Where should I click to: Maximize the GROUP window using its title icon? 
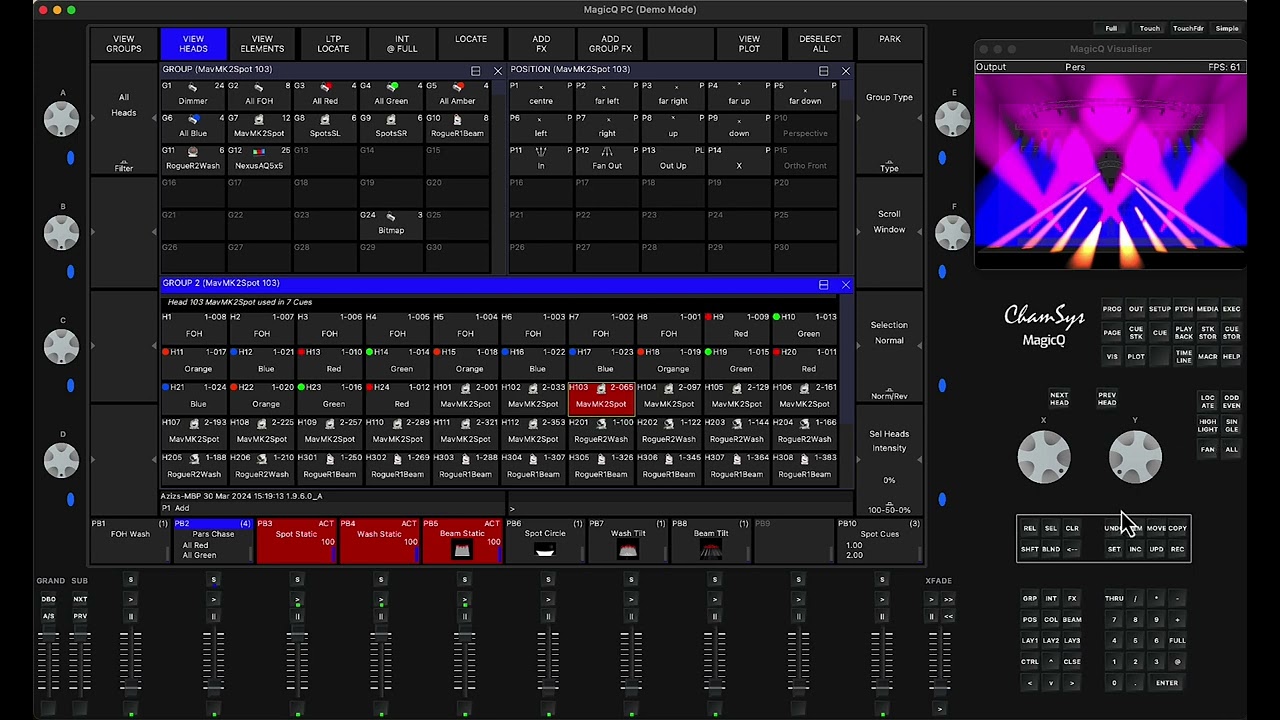[x=475, y=71]
